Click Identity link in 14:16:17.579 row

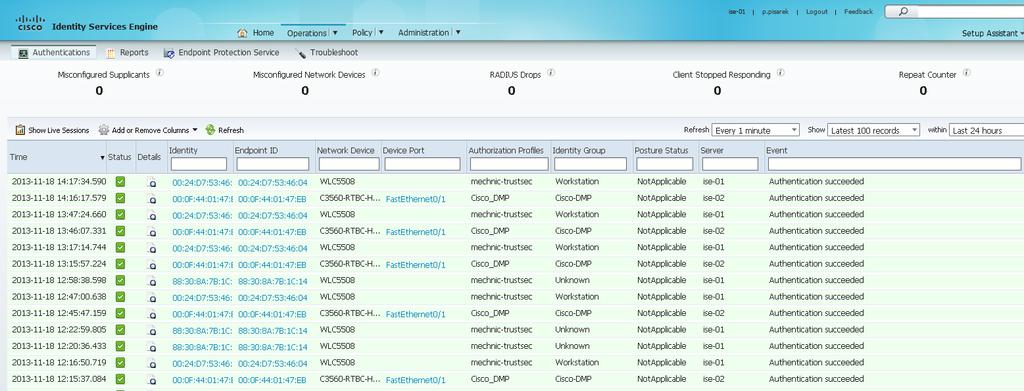pos(202,199)
